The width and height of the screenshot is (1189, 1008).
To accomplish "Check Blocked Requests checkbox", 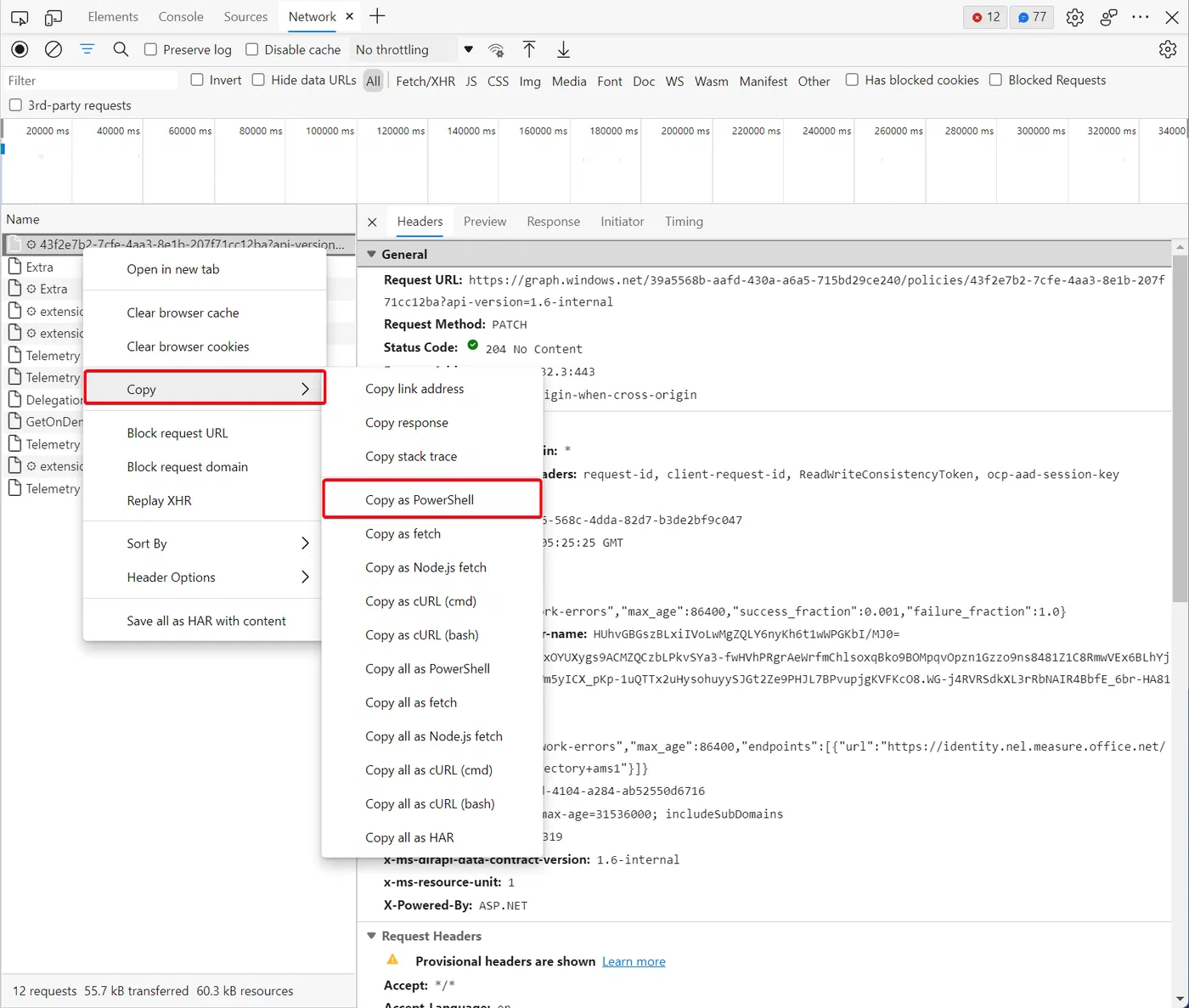I will point(995,80).
